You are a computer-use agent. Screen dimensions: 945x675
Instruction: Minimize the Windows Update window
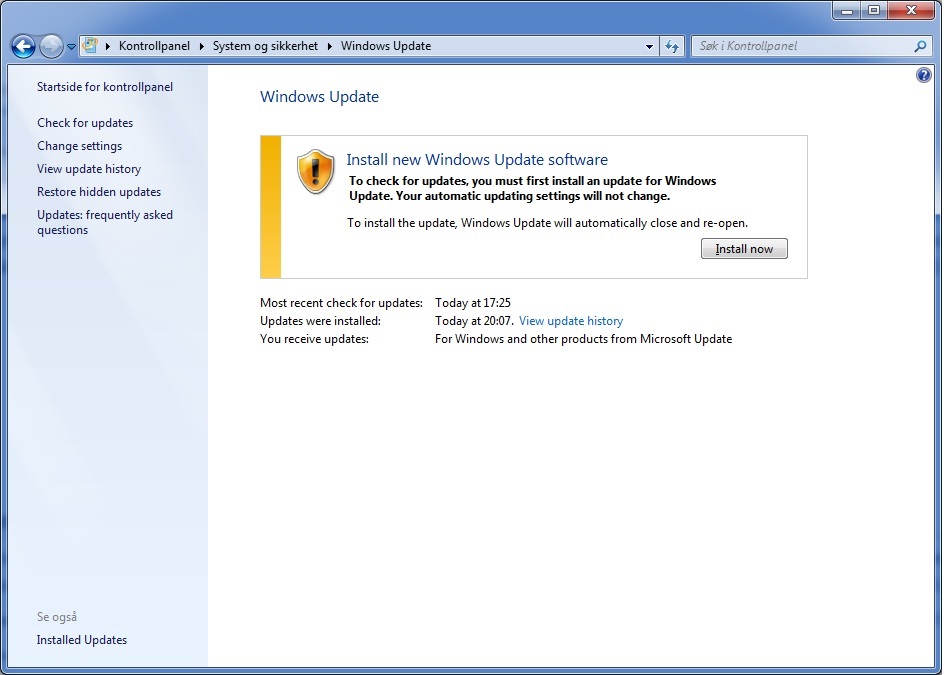[847, 10]
